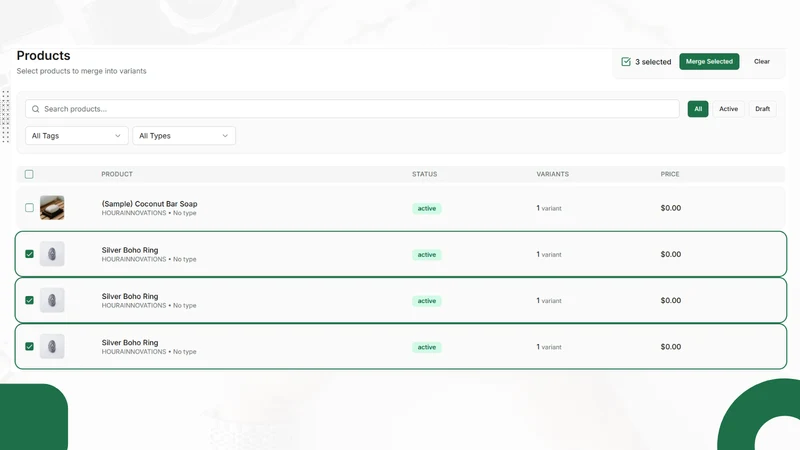The height and width of the screenshot is (450, 800).
Task: Open the All Tags dropdown
Action: click(x=77, y=136)
